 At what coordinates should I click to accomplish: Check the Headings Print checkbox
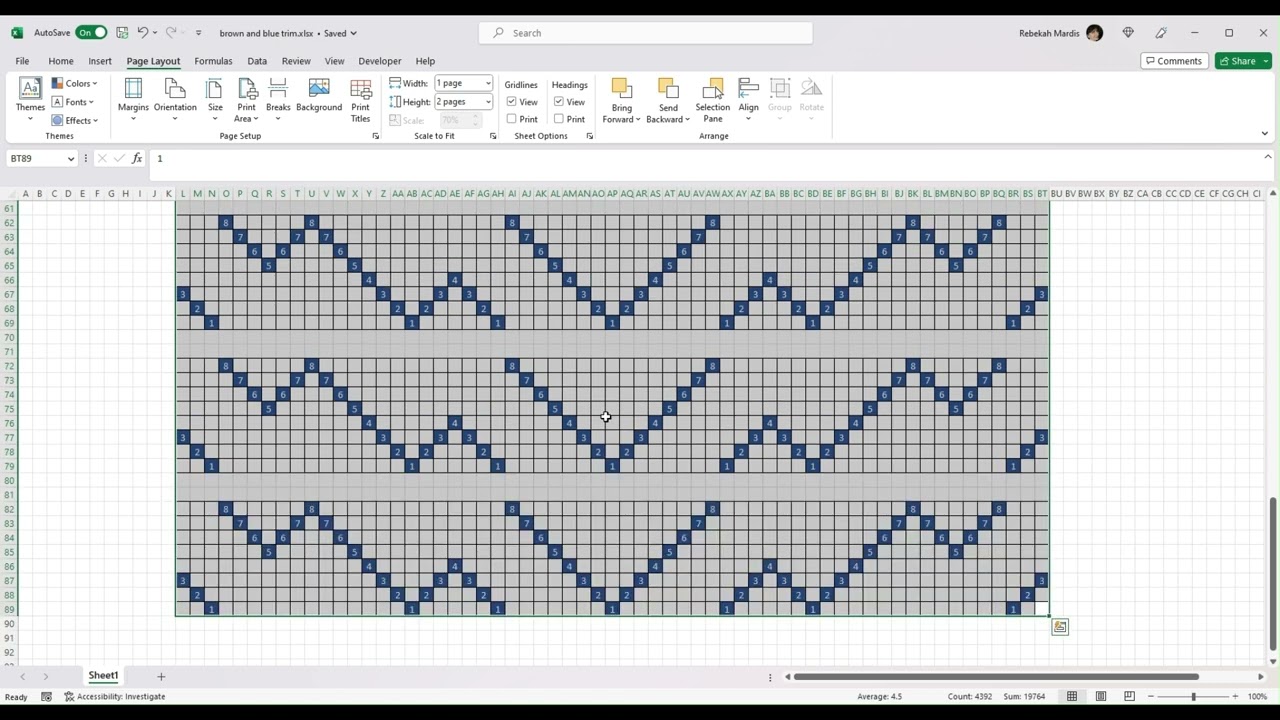559,119
